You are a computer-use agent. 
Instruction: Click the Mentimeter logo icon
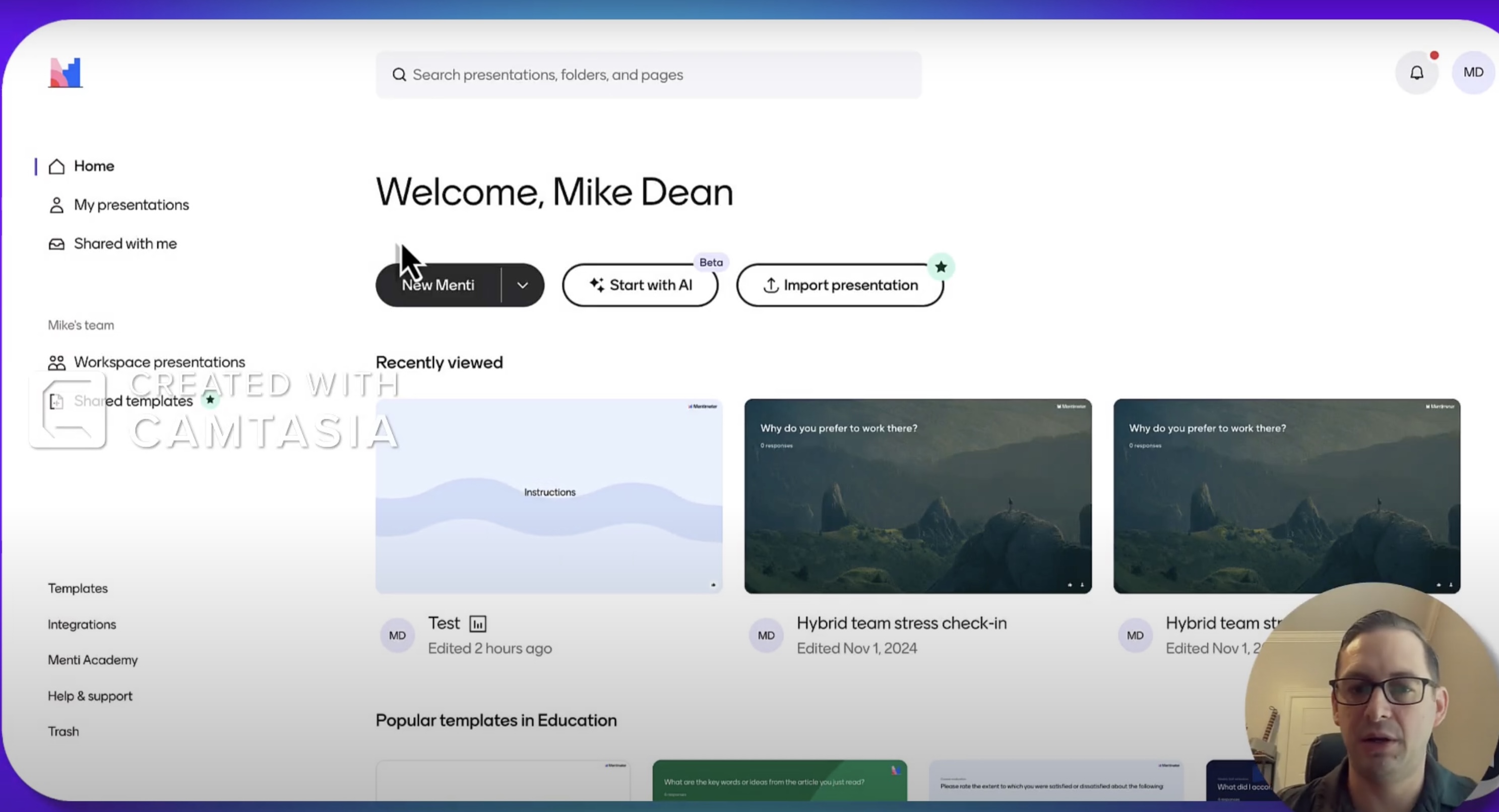[65, 73]
